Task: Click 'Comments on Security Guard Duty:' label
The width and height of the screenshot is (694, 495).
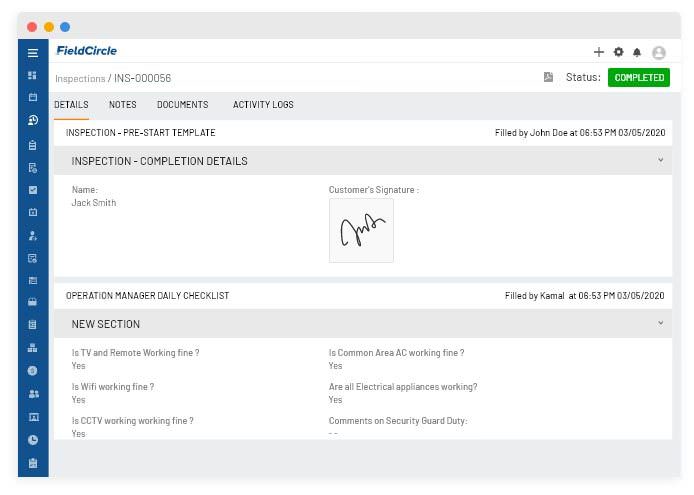Action: 398,421
